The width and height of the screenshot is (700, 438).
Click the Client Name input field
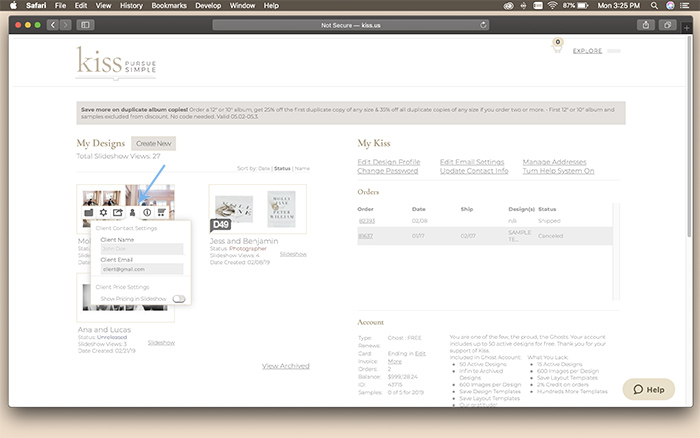coord(142,249)
